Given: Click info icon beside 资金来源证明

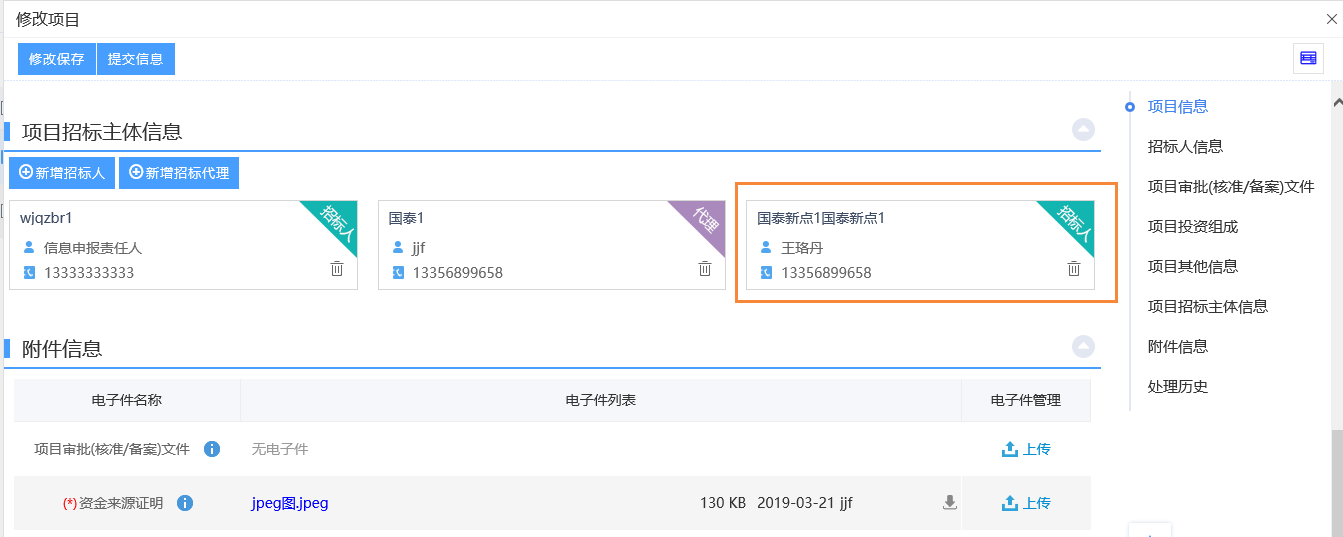Looking at the screenshot, I should pos(185,503).
